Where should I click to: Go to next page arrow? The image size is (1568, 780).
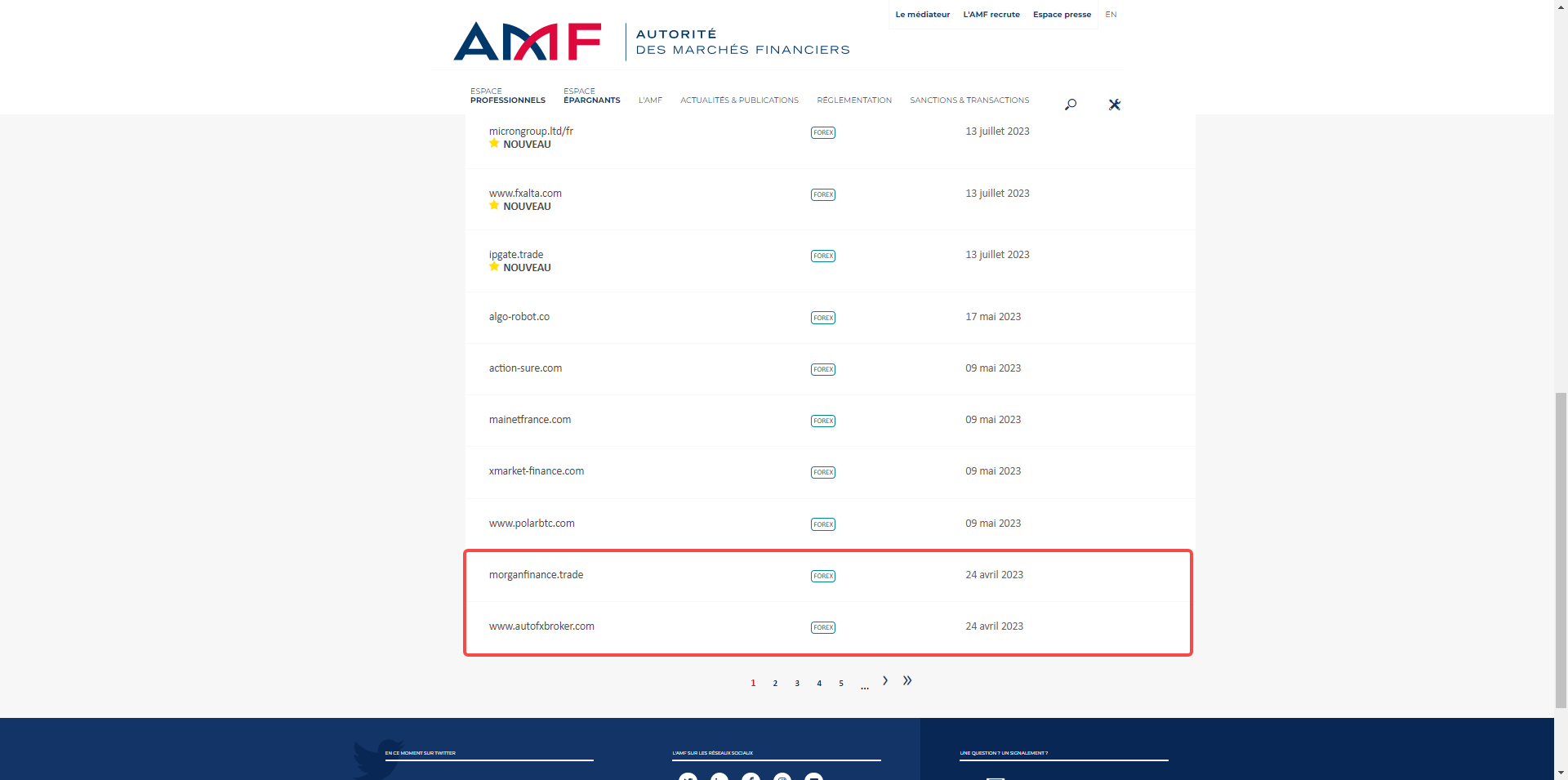point(885,680)
